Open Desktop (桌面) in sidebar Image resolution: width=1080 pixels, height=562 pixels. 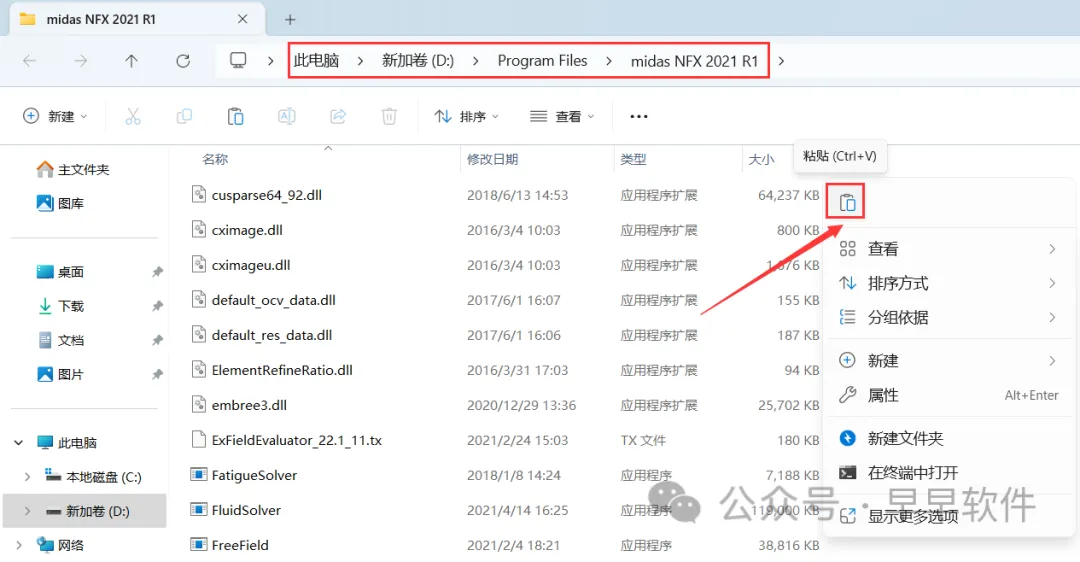tap(60, 272)
